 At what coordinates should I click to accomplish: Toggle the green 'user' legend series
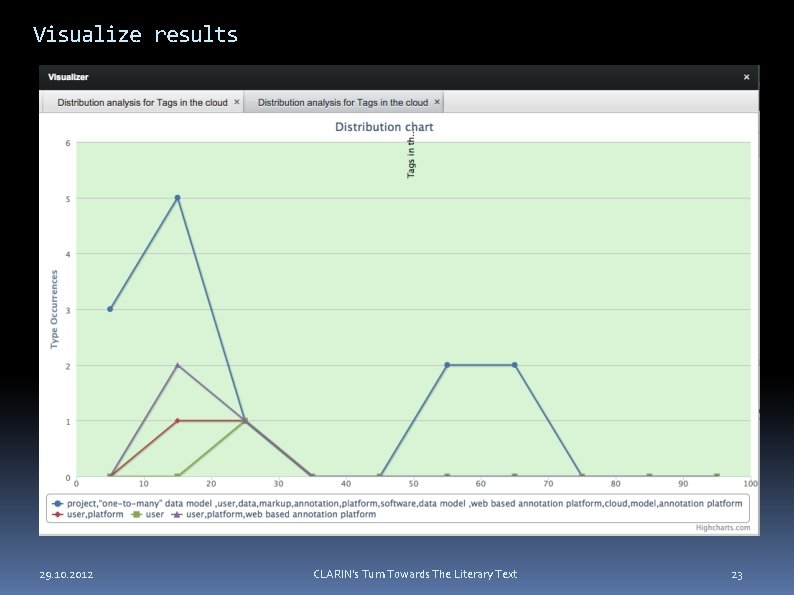pyautogui.click(x=147, y=514)
